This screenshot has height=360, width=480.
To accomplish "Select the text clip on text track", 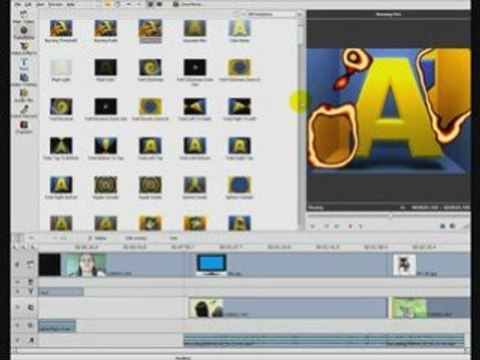I will (x=61, y=292).
